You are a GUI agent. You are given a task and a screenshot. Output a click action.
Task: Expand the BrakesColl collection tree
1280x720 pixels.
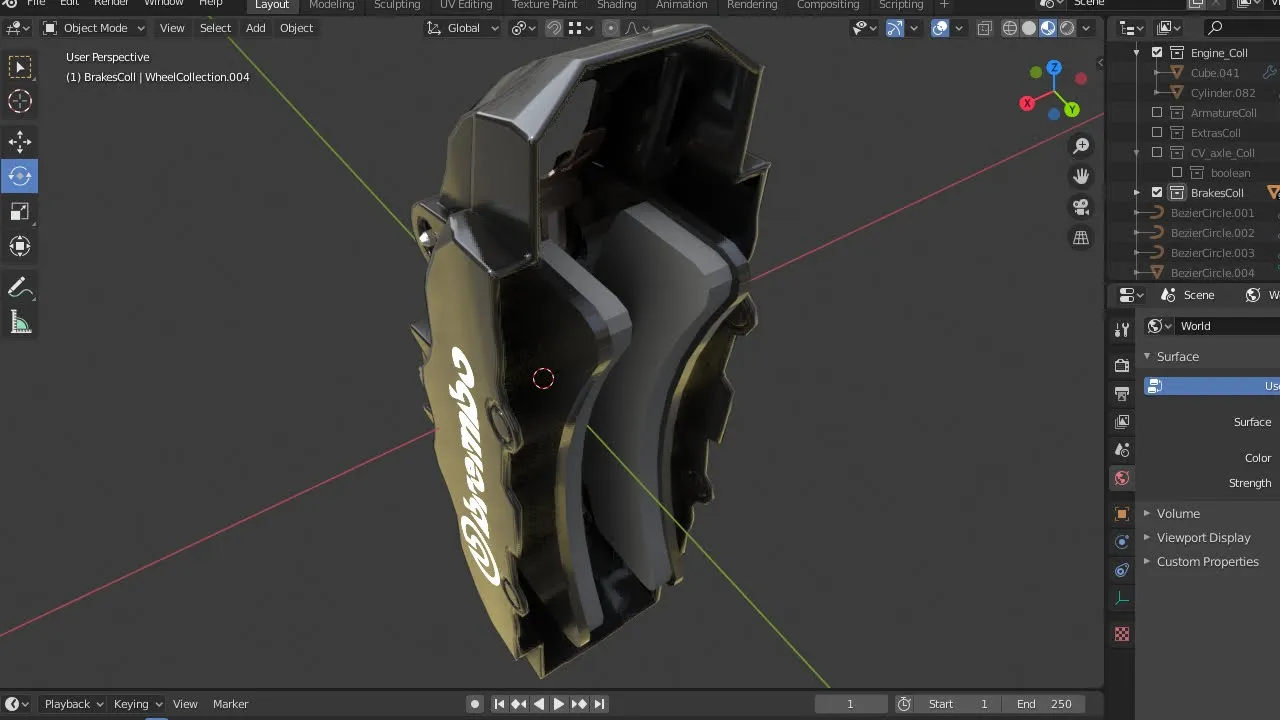click(1137, 193)
